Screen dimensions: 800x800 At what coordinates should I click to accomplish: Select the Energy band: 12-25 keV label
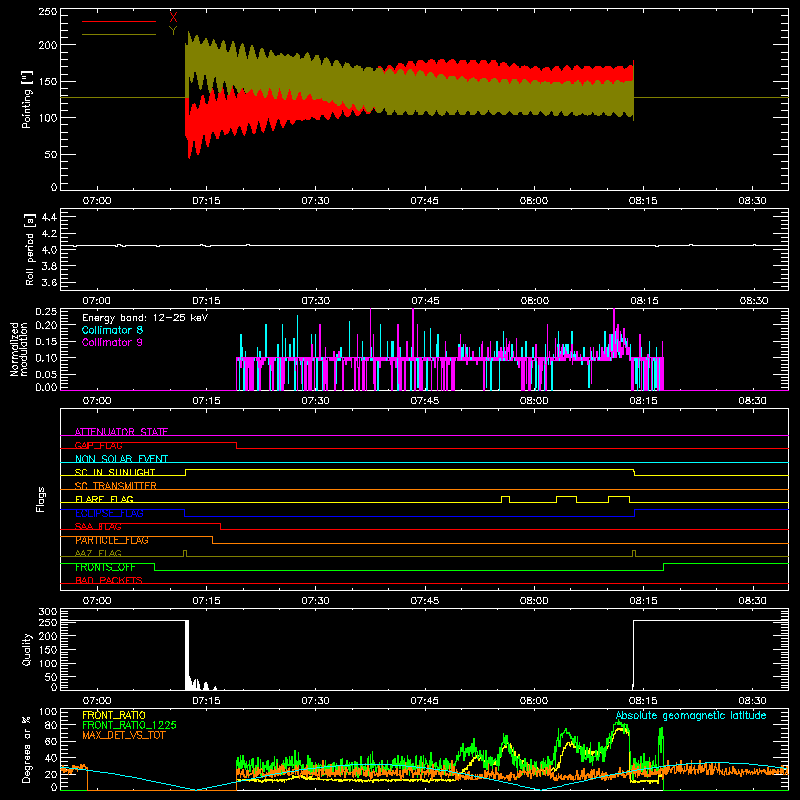coord(145,318)
